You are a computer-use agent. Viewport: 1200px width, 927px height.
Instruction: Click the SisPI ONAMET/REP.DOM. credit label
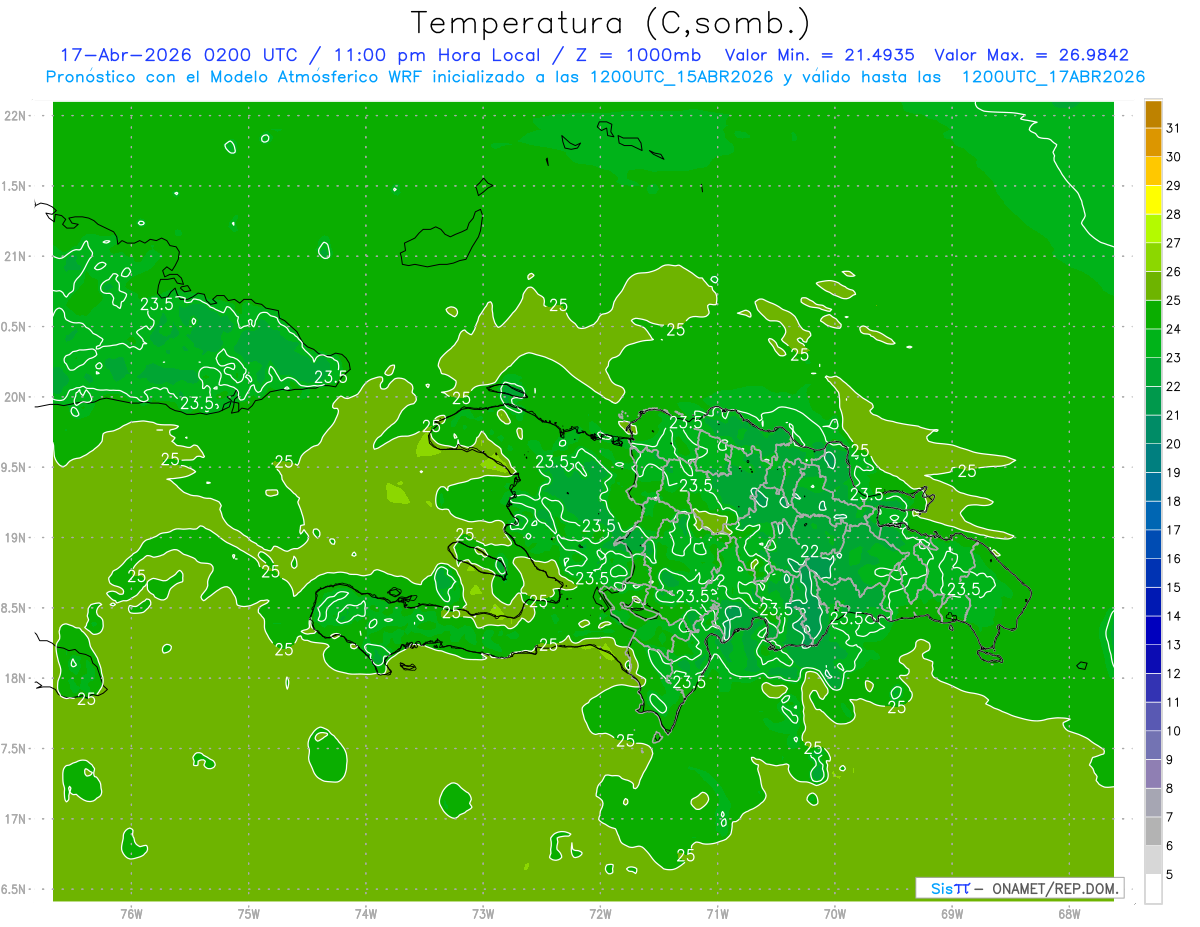tap(1019, 888)
